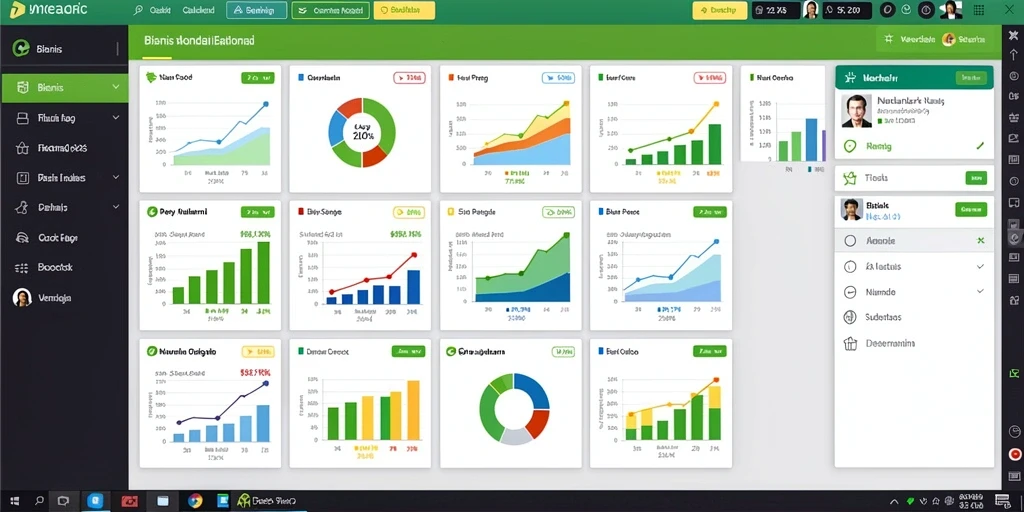Open Chrome from the Windows taskbar

(x=195, y=501)
